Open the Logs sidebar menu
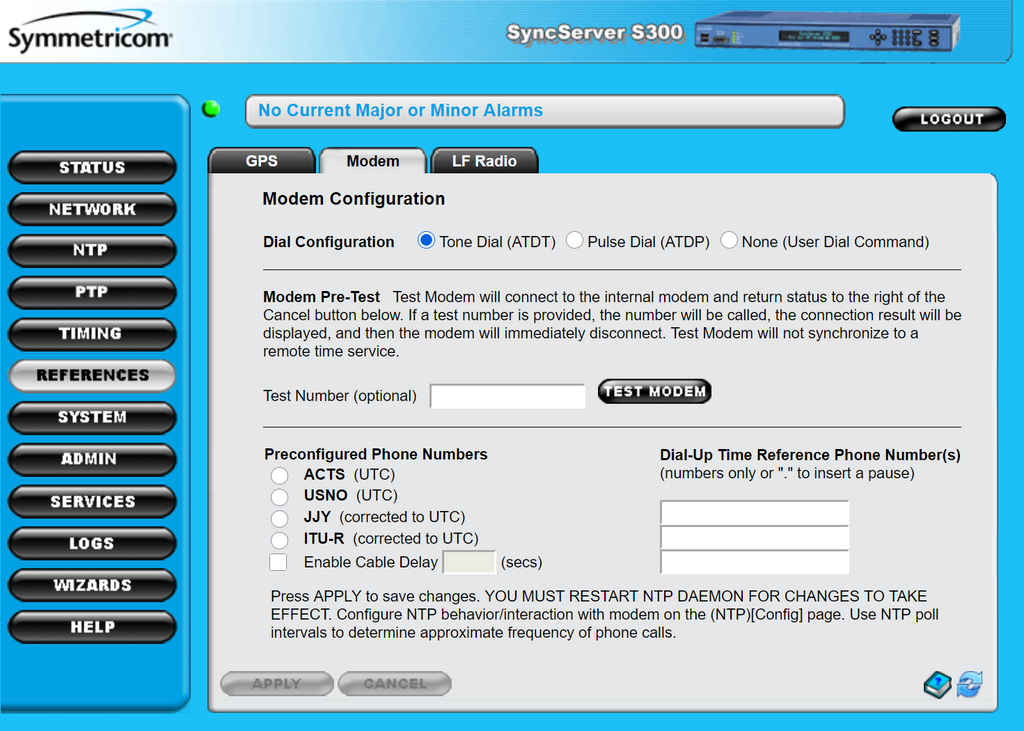This screenshot has width=1024, height=731. (x=92, y=543)
